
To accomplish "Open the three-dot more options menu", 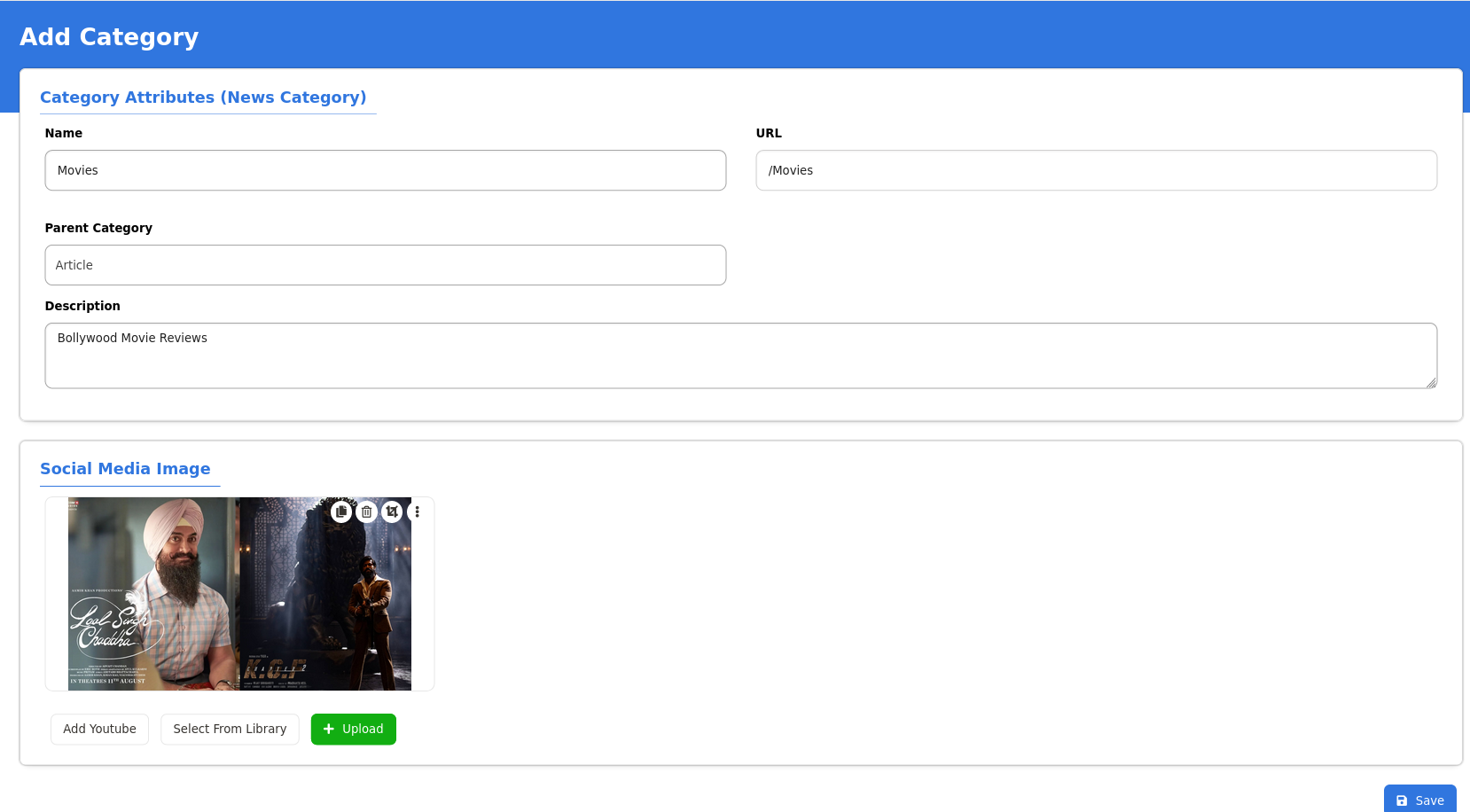I will tap(418, 511).
